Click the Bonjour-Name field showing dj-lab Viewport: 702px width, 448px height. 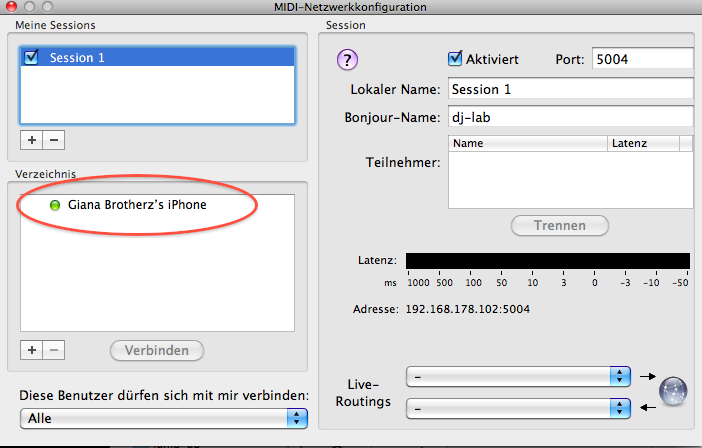[x=570, y=117]
